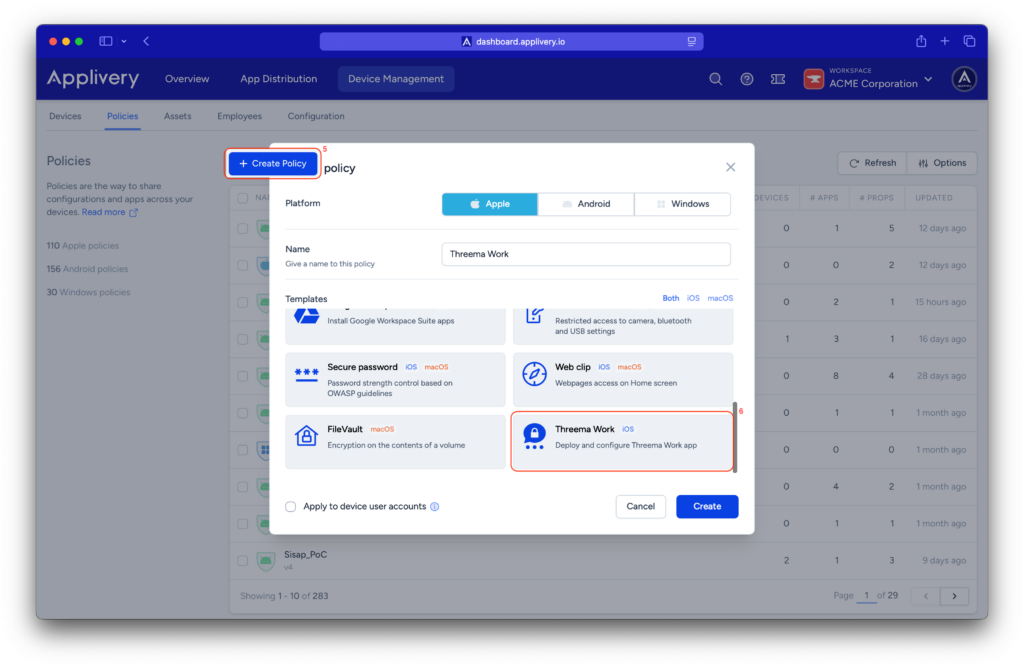Go to the next page arrow
Viewport: 1024px width, 667px height.
[x=954, y=596]
